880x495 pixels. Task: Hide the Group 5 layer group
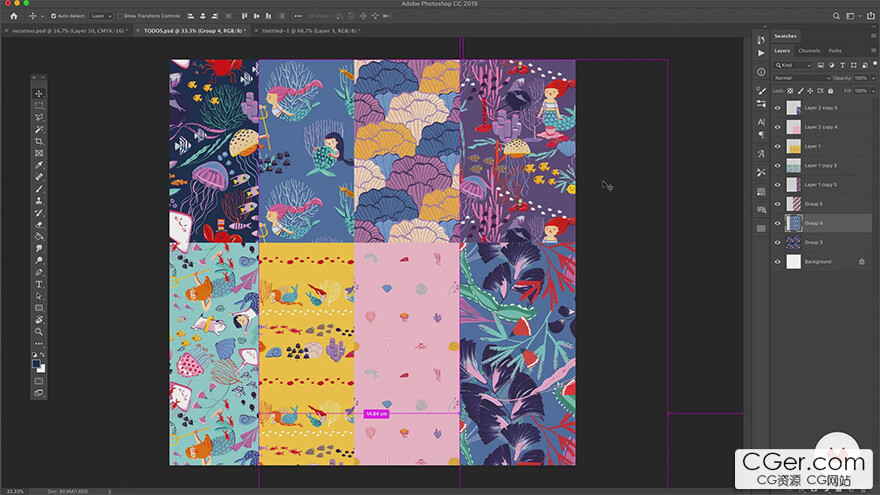click(x=778, y=204)
